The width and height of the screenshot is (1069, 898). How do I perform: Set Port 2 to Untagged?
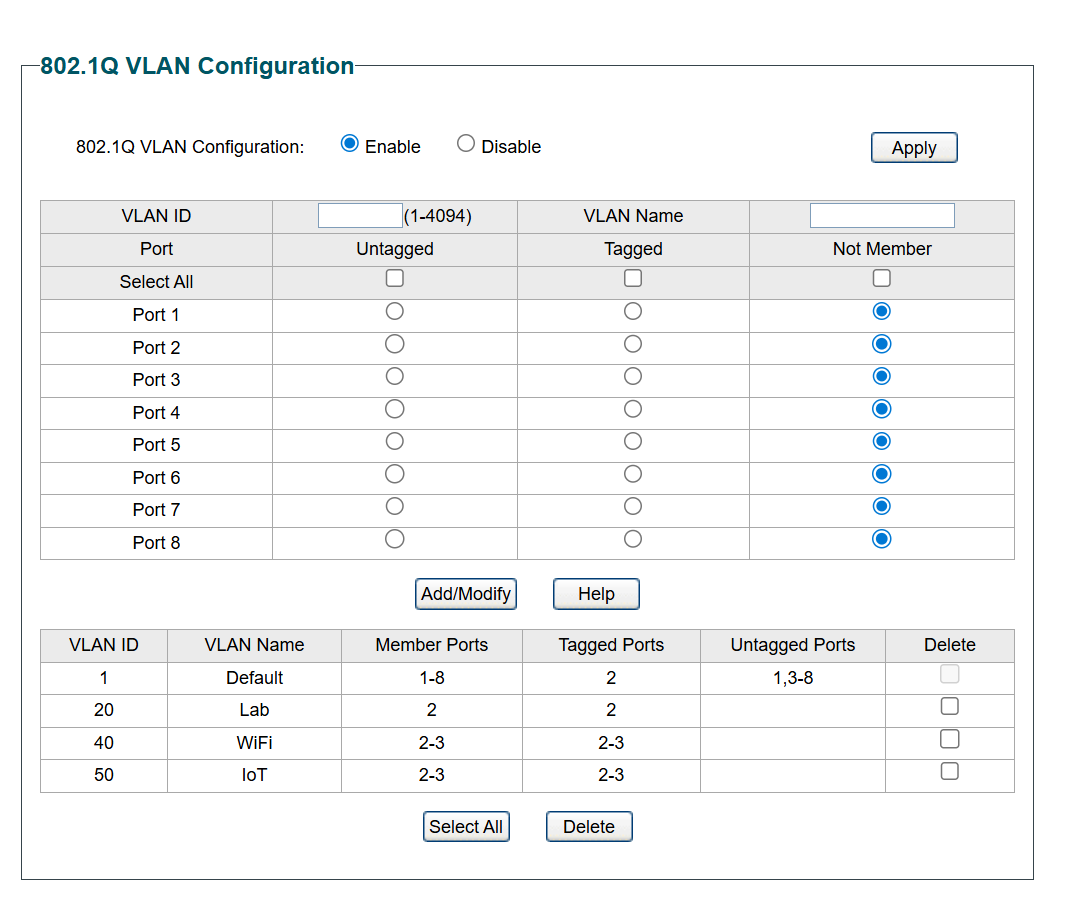pos(395,344)
